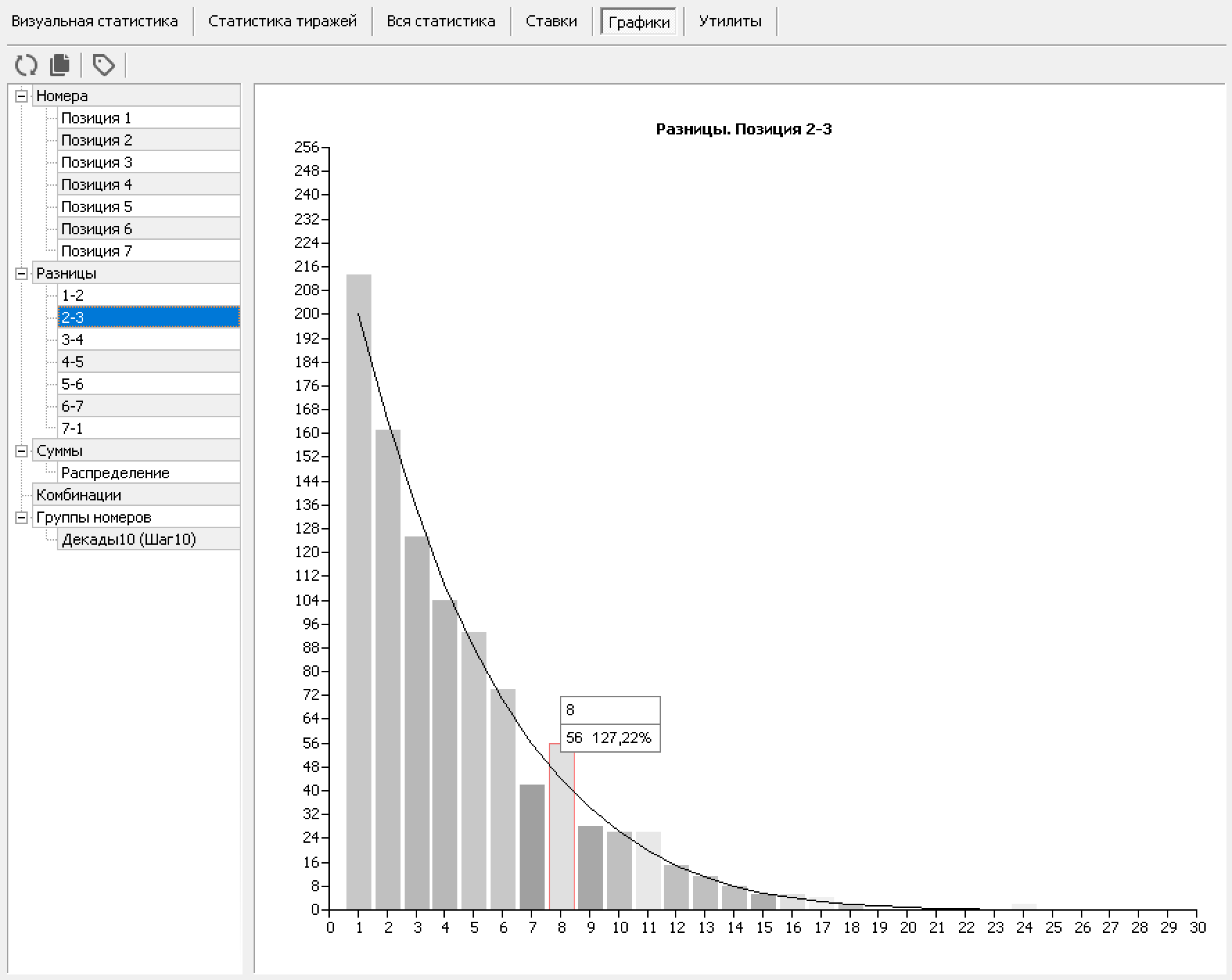Click the tag label icon
Image resolution: width=1232 pixels, height=980 pixels.
[104, 65]
